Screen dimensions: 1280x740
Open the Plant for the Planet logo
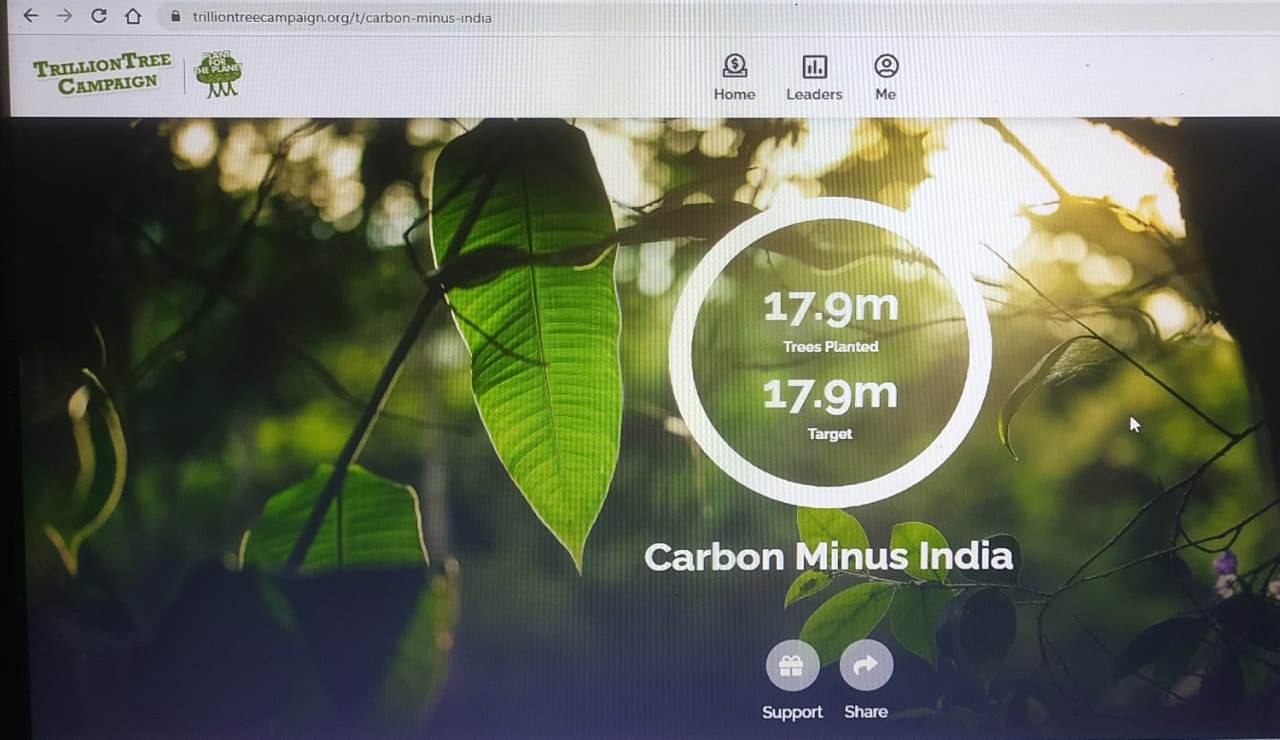tap(218, 75)
